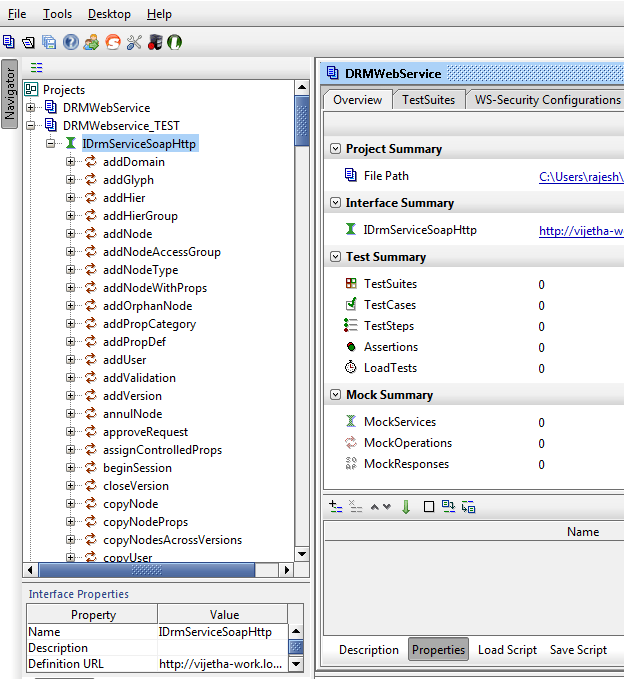Click the clear properties square icon
The image size is (624, 679).
[x=429, y=507]
